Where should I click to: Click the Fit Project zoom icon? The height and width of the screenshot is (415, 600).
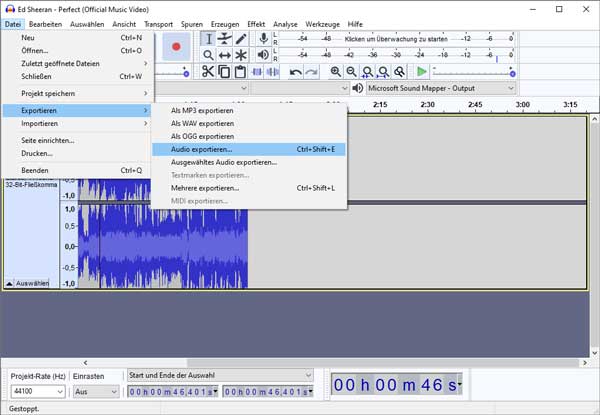pyautogui.click(x=383, y=72)
